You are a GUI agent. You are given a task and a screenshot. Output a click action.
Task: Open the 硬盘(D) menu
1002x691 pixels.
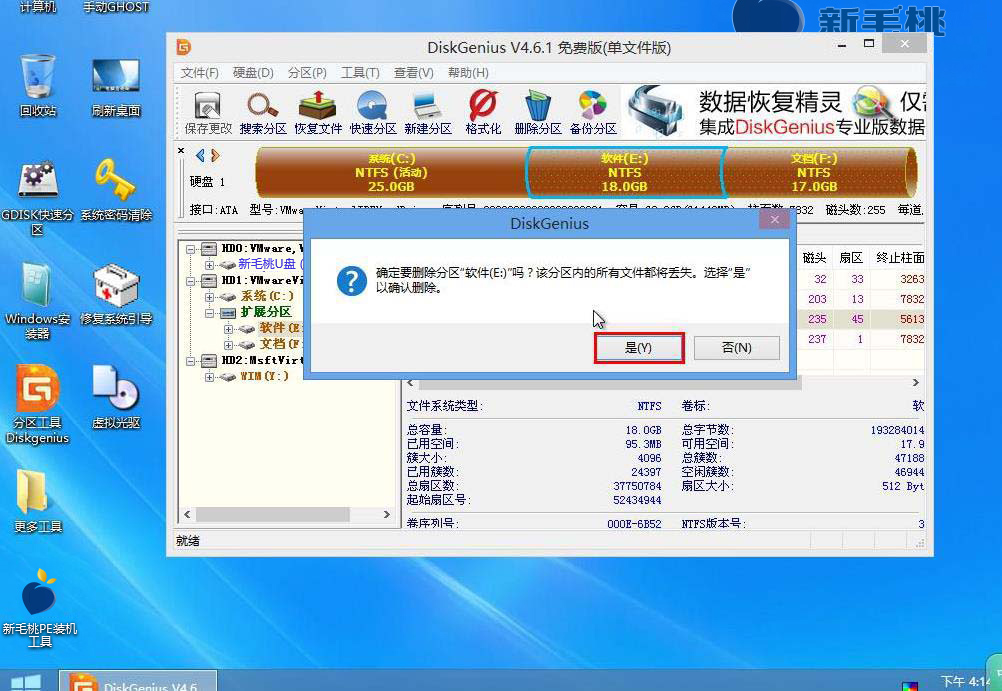click(253, 73)
